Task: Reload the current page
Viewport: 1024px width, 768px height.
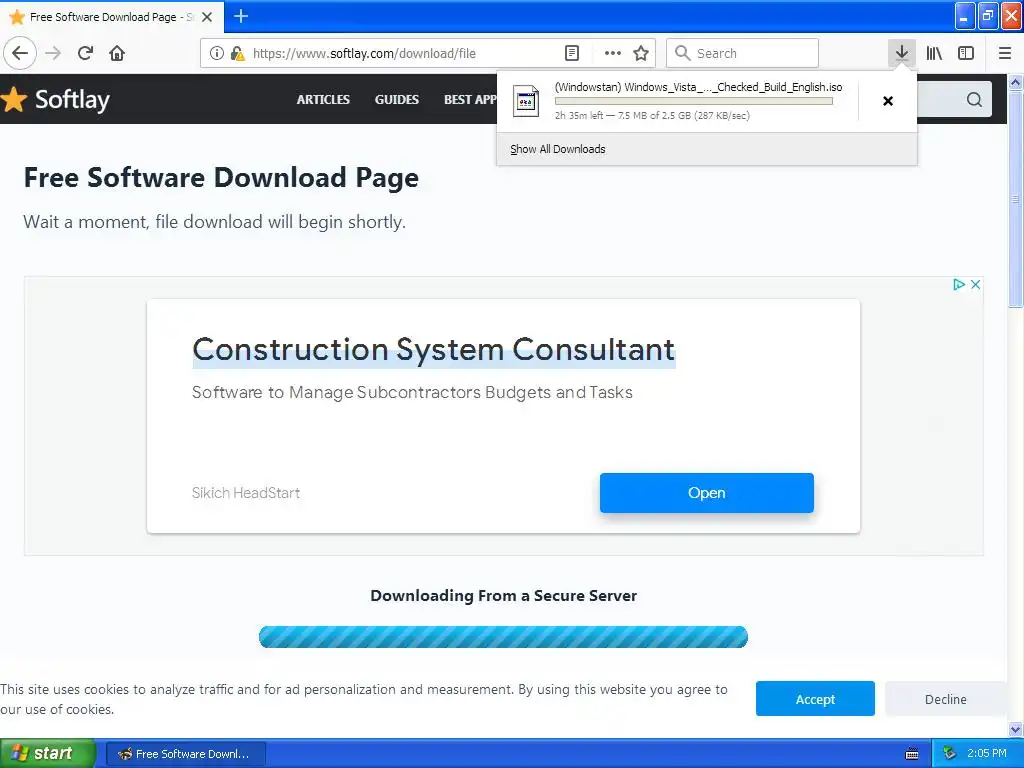Action: click(x=85, y=53)
